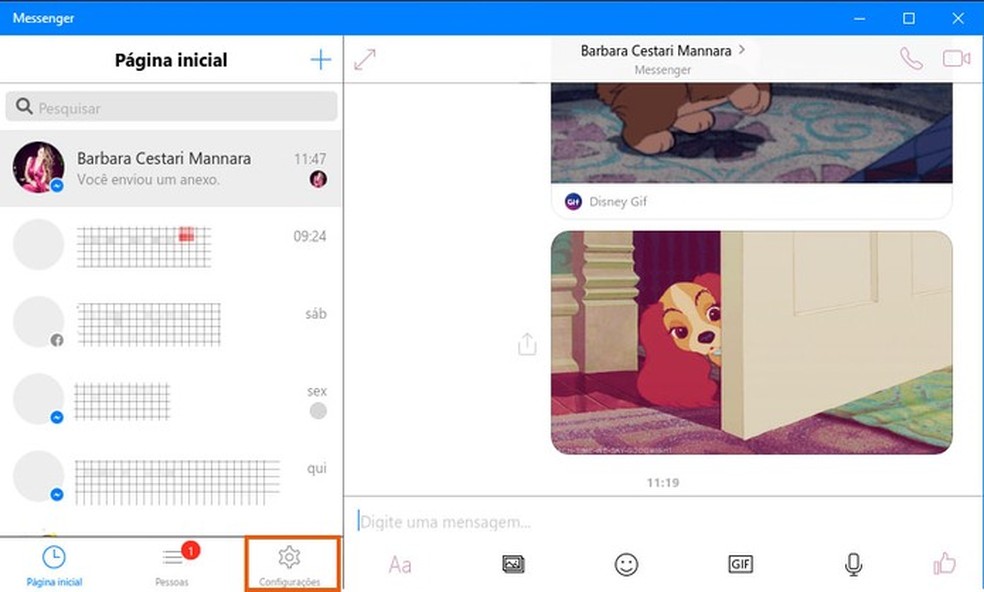Screen dimensions: 984x592
Task: Start a video call with Barbara
Action: tap(955, 57)
